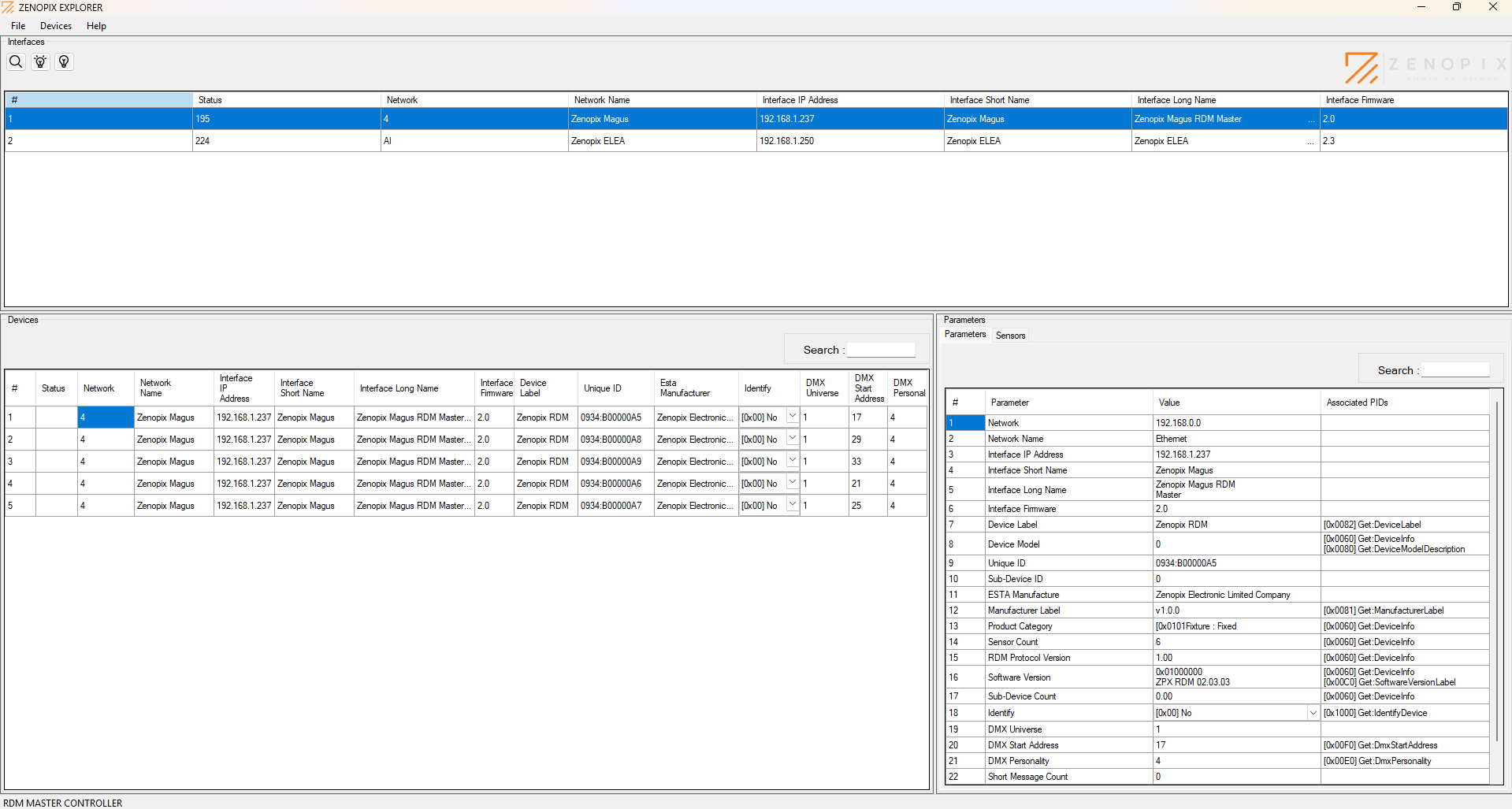Image resolution: width=1512 pixels, height=809 pixels.
Task: Click the Status value 224 cell
Action: [287, 141]
